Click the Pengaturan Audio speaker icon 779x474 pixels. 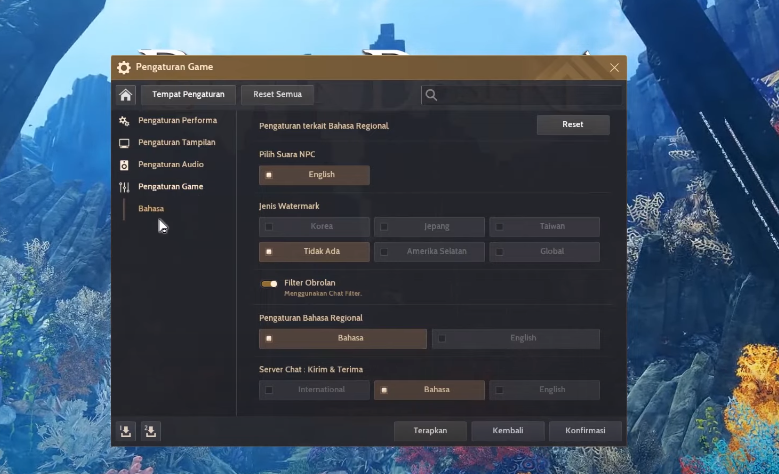pos(124,165)
